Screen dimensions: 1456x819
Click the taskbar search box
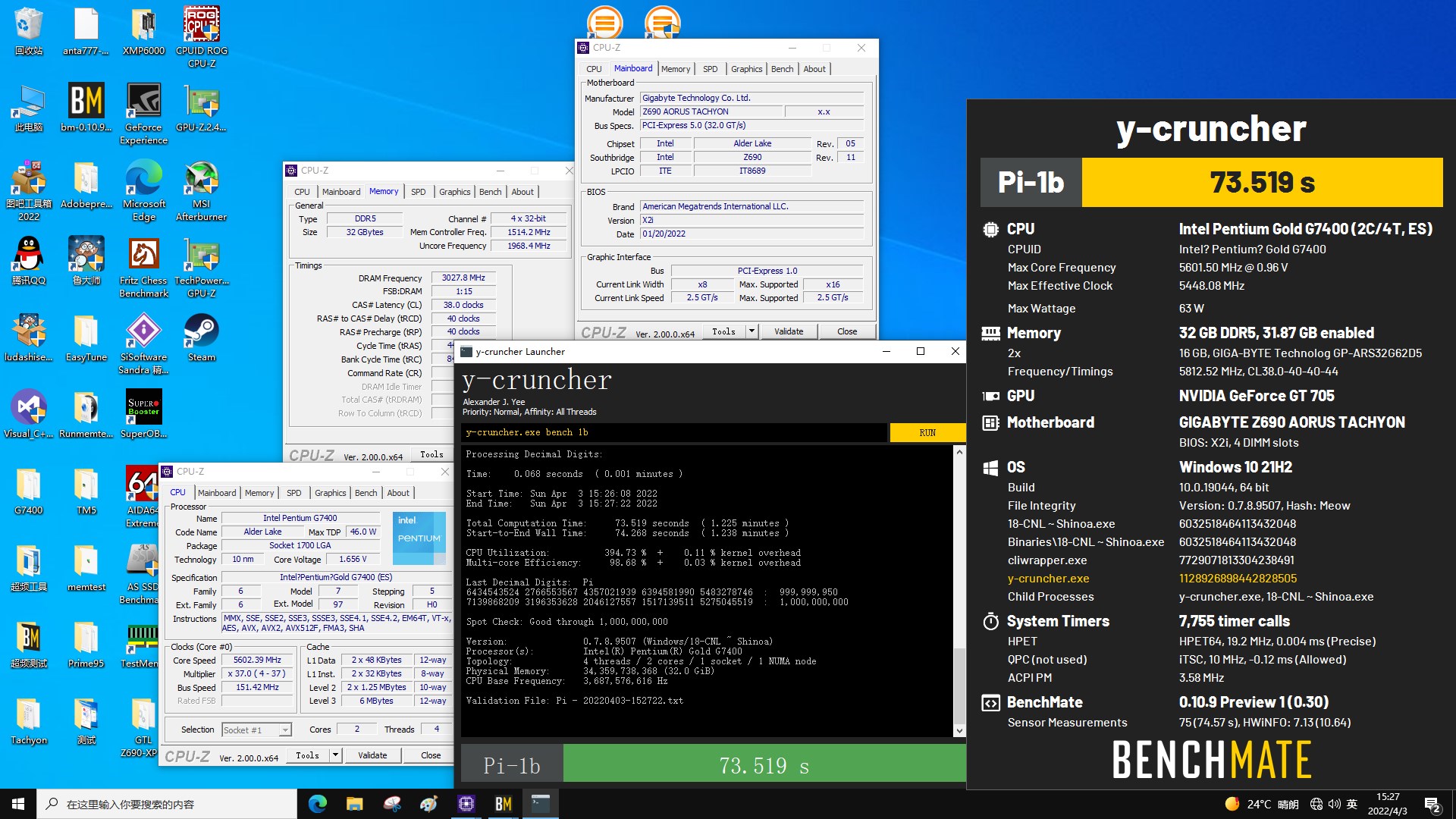pyautogui.click(x=167, y=804)
